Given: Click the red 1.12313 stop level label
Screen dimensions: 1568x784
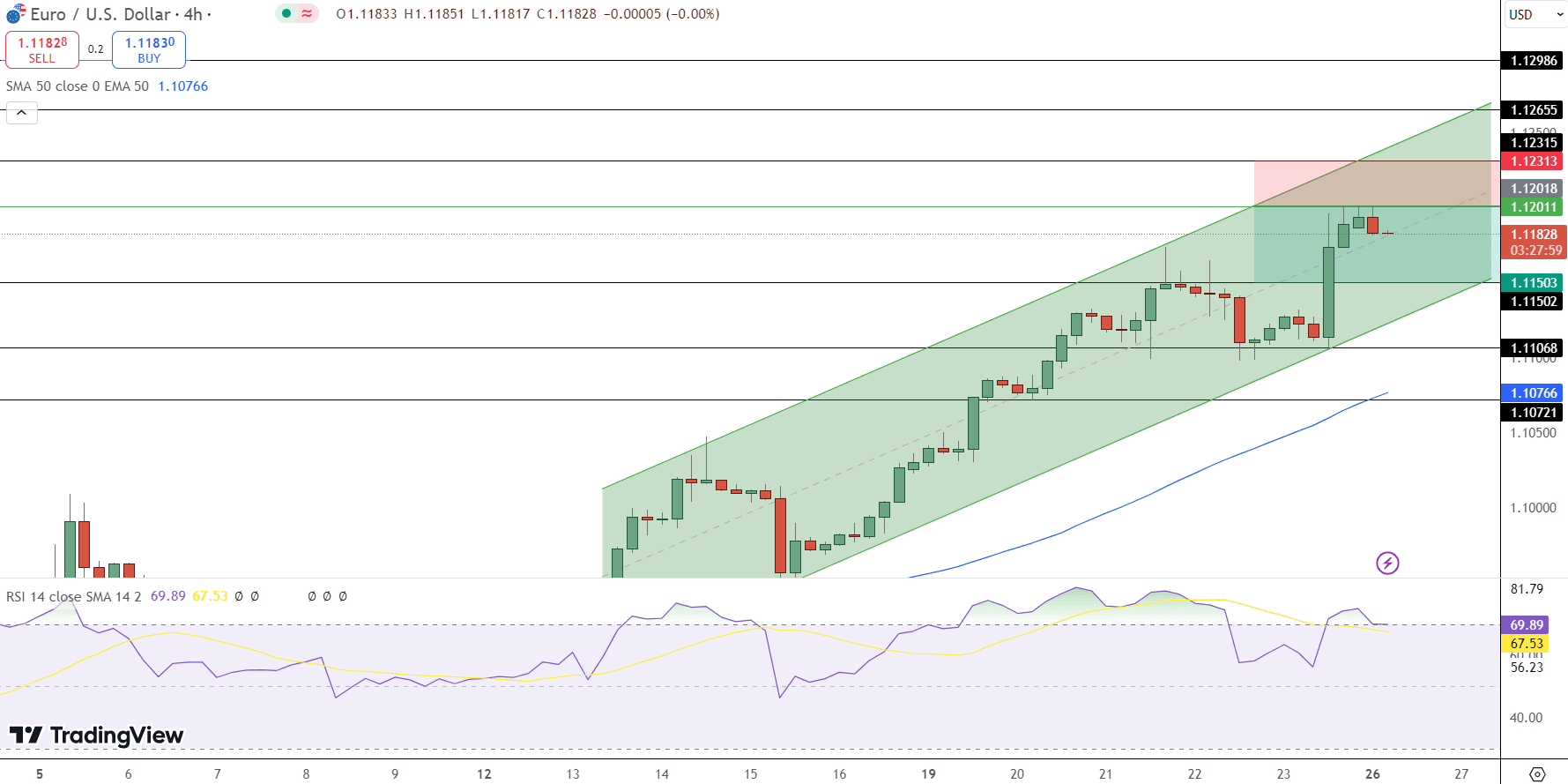Looking at the screenshot, I should pyautogui.click(x=1534, y=161).
